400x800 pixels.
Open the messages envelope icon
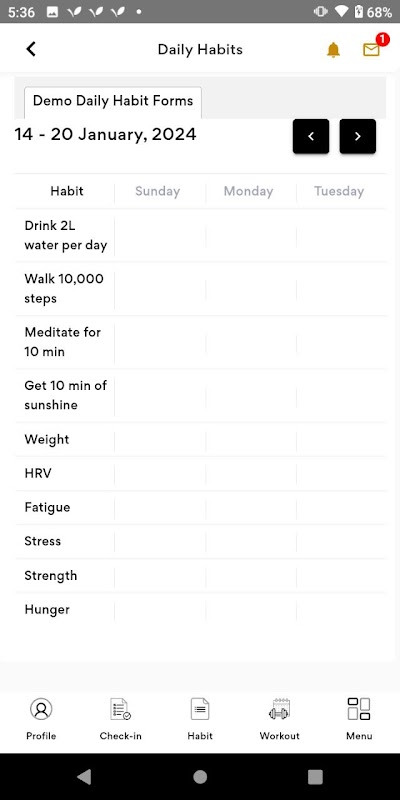371,49
